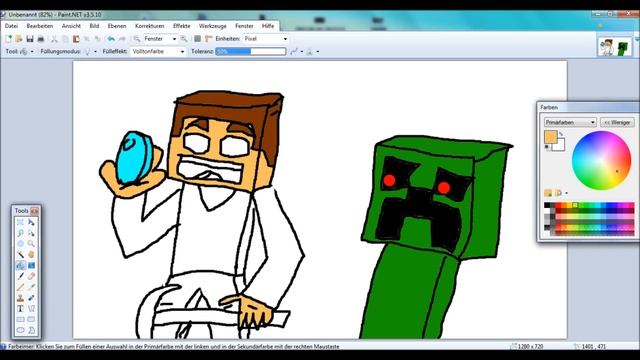Select the Lasso Select tool
This screenshot has width=640, height=360.
pos(20,233)
